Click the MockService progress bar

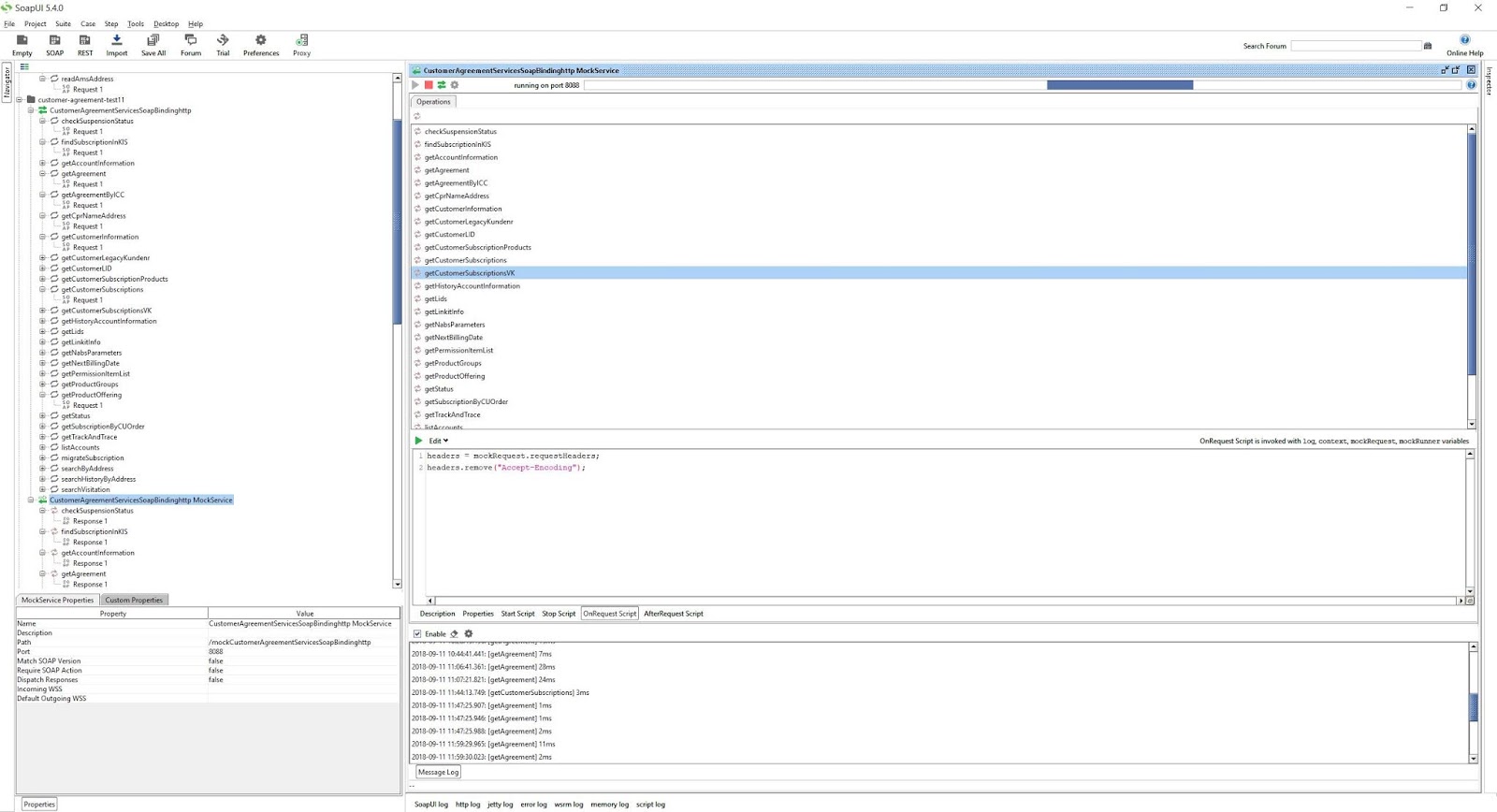(x=1023, y=85)
